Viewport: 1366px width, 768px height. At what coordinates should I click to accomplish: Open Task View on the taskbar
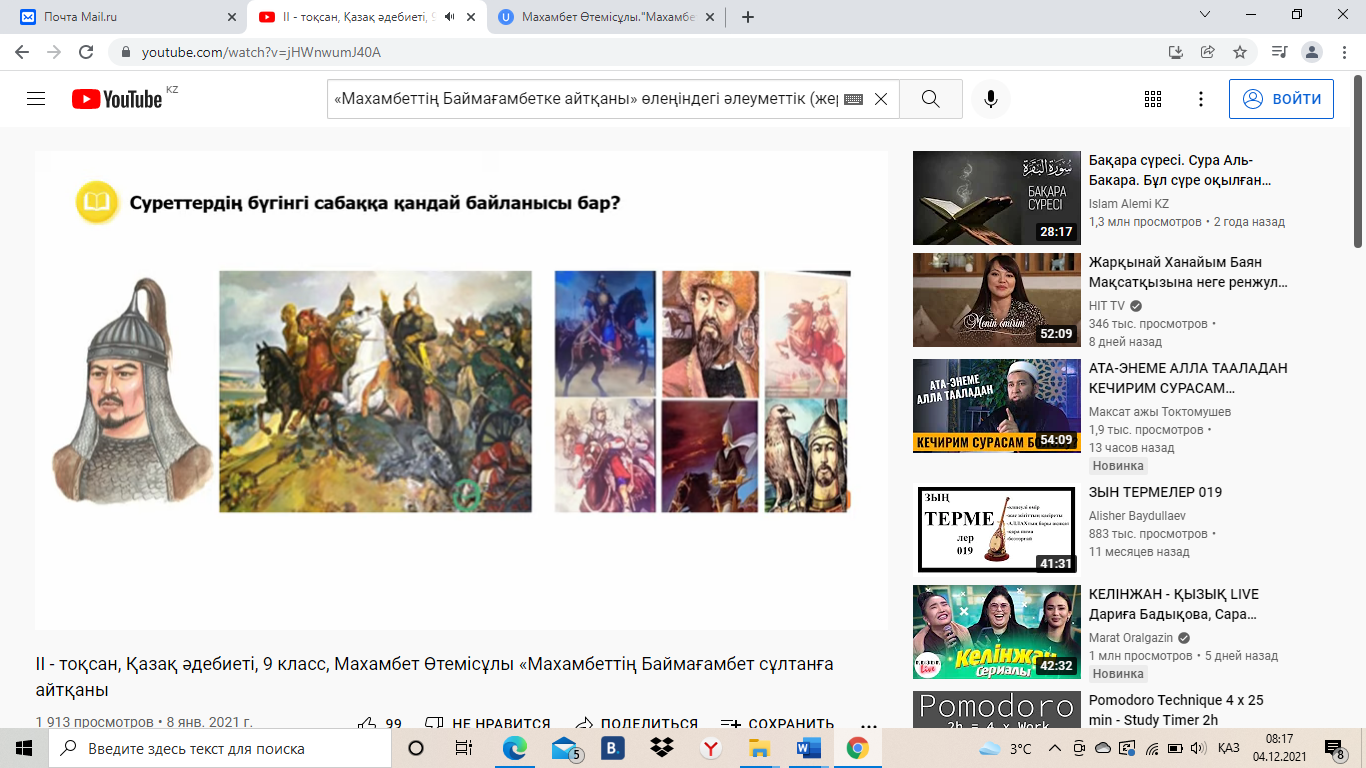[x=464, y=748]
